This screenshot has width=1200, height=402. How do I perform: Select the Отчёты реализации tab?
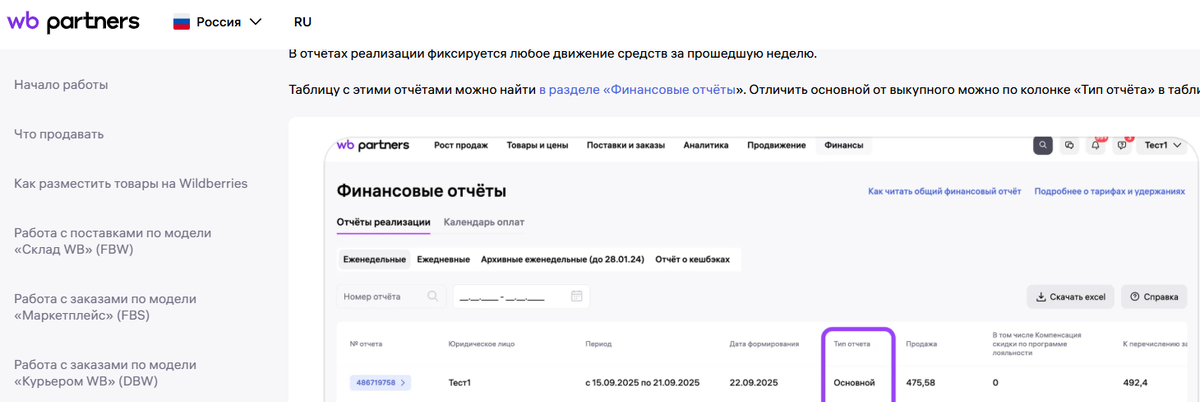[384, 222]
